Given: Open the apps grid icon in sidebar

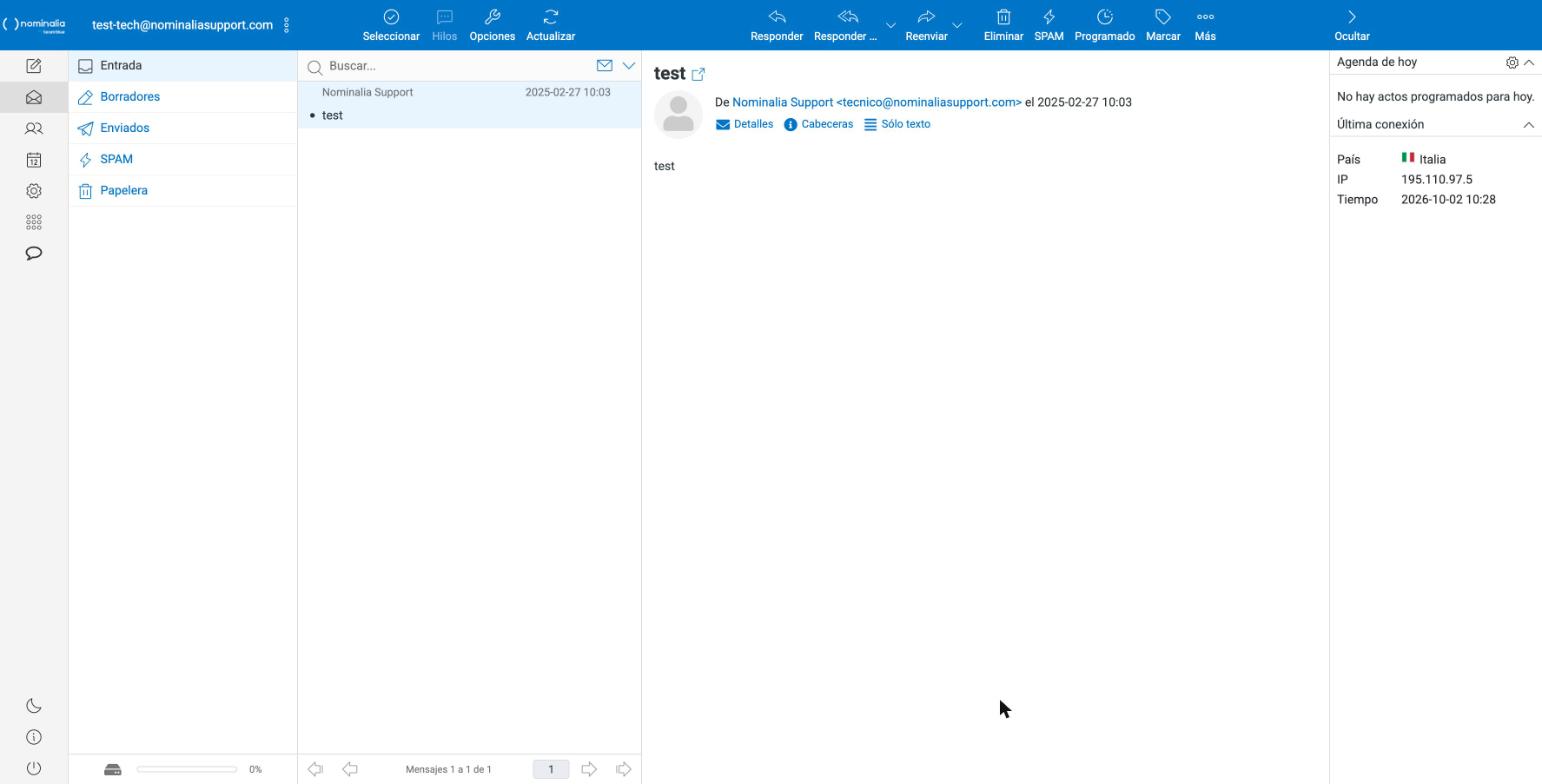Looking at the screenshot, I should [34, 222].
